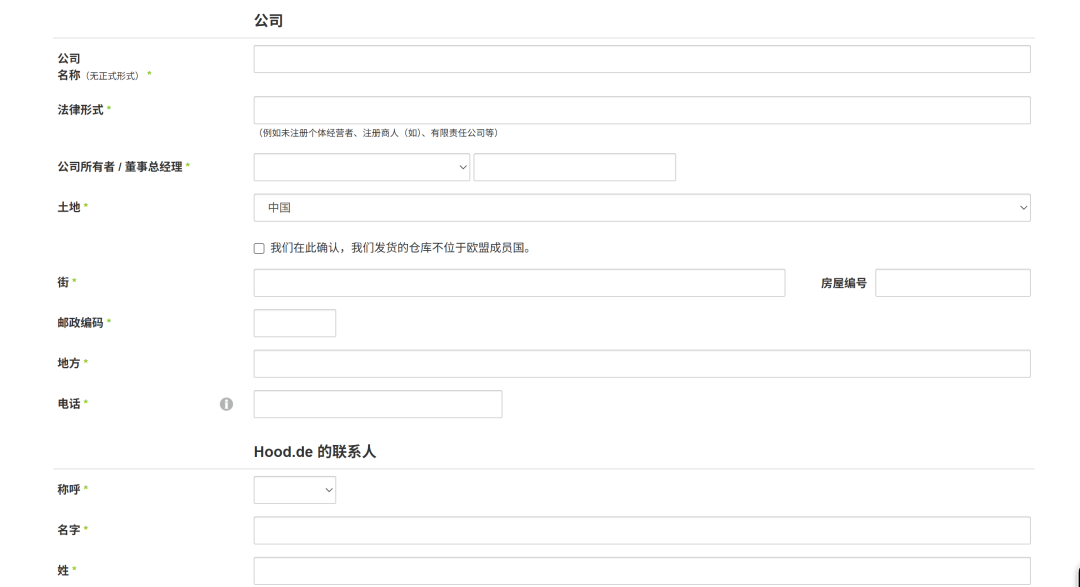Click the 街 street input field
This screenshot has width=1080, height=587.
[519, 283]
